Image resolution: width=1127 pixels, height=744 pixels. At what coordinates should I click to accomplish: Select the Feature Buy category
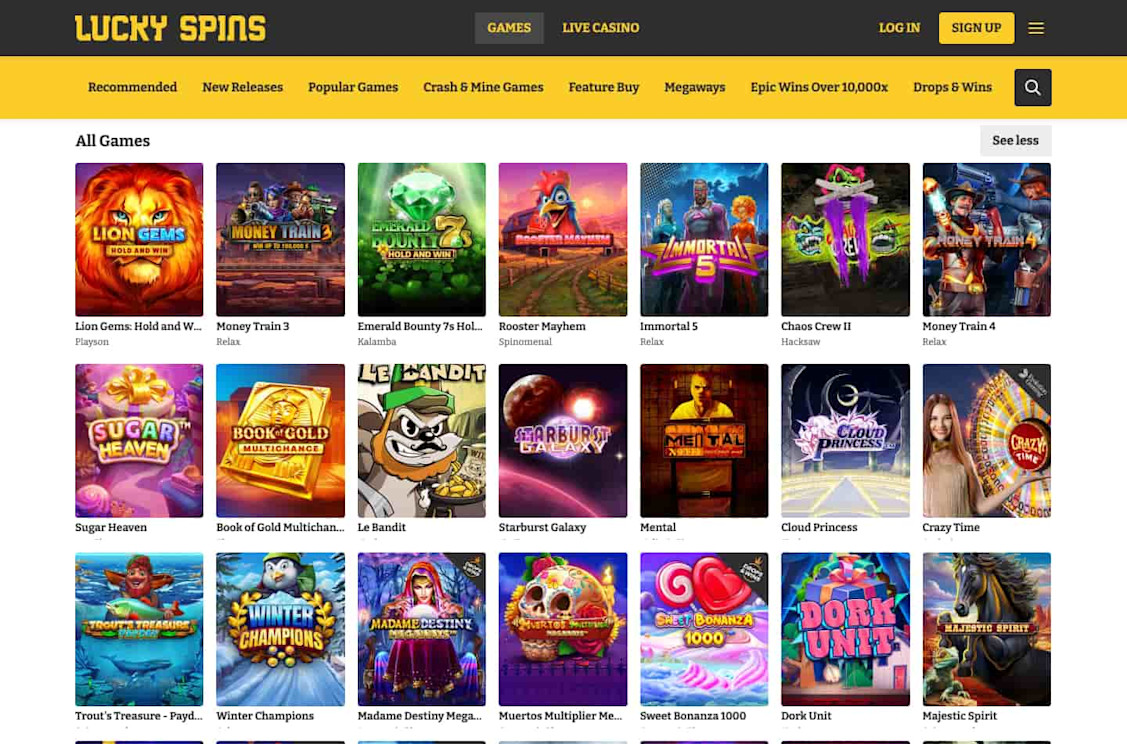(604, 87)
